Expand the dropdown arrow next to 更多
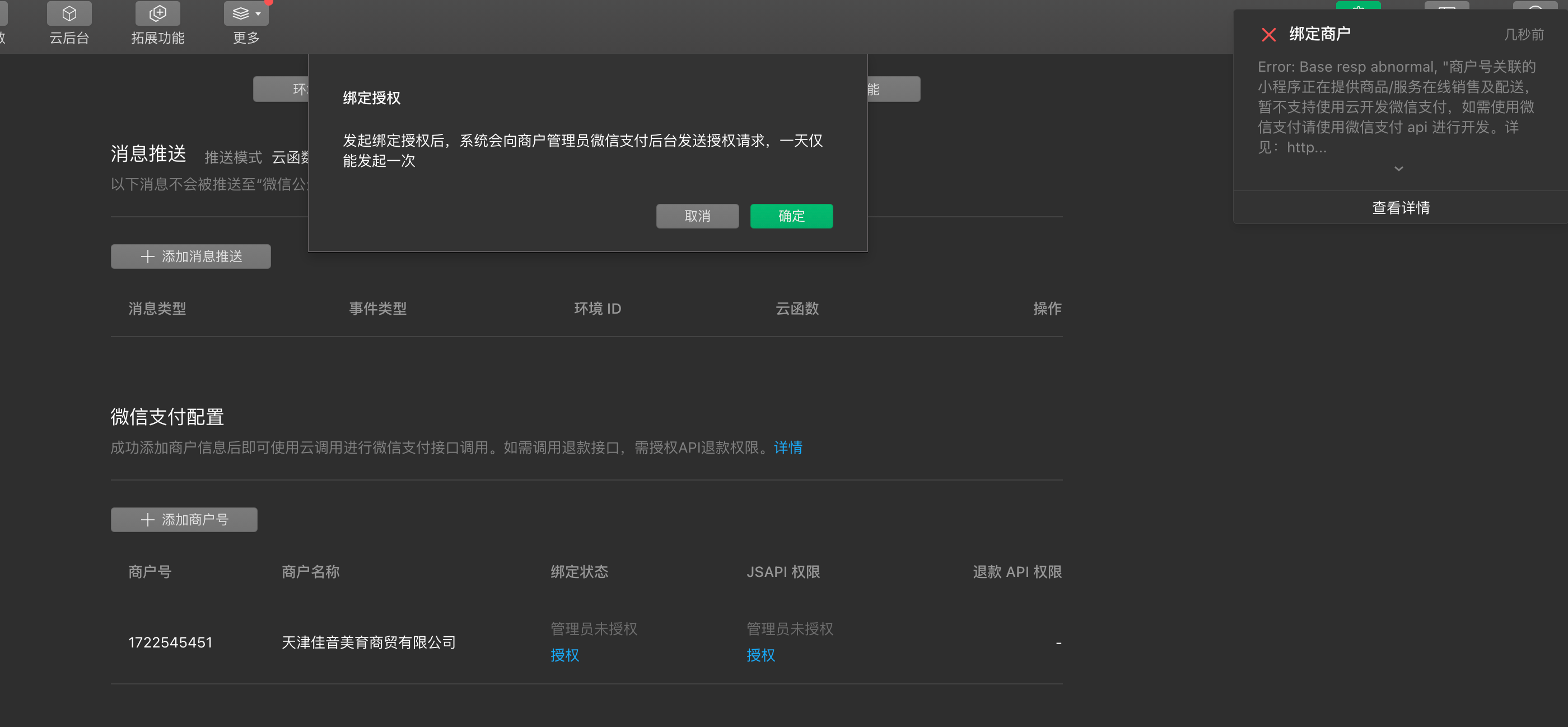The image size is (1568, 727). (x=258, y=13)
